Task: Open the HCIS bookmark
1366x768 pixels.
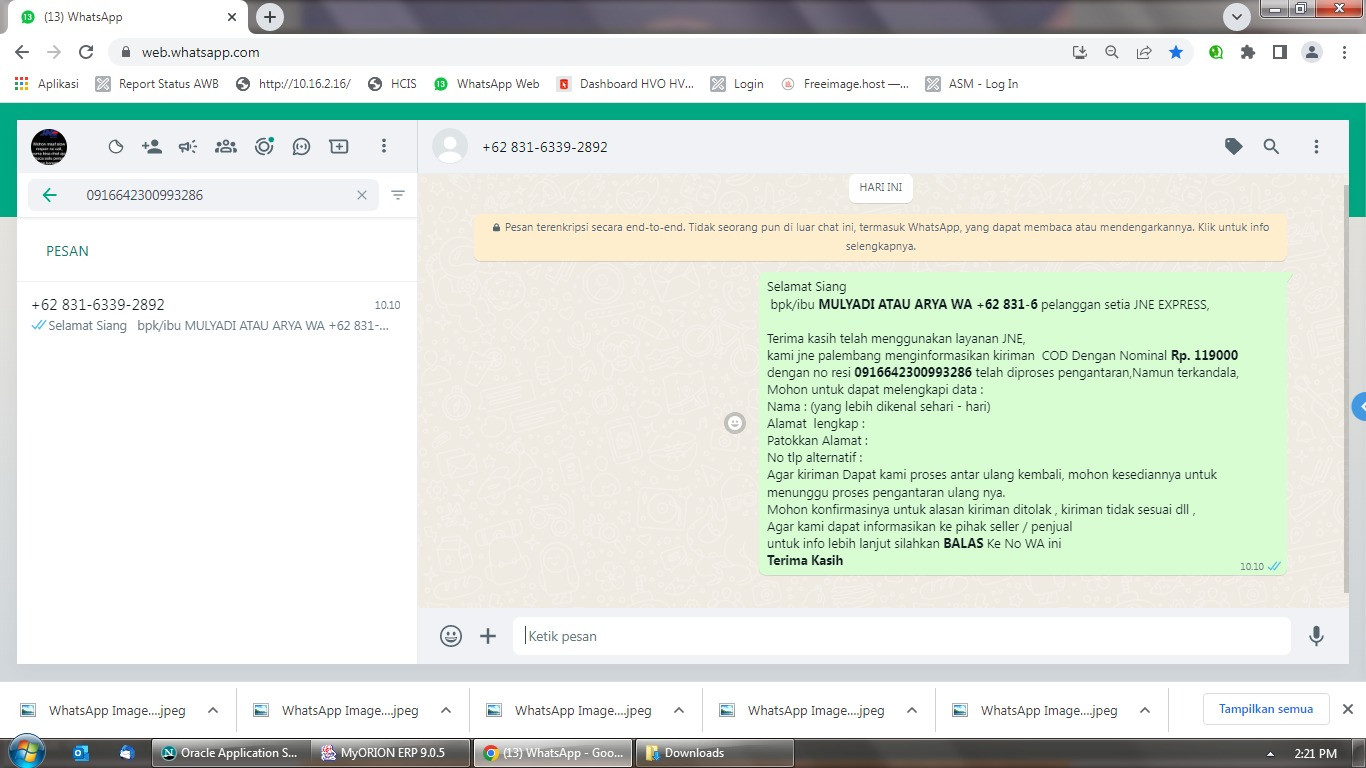Action: pos(392,84)
